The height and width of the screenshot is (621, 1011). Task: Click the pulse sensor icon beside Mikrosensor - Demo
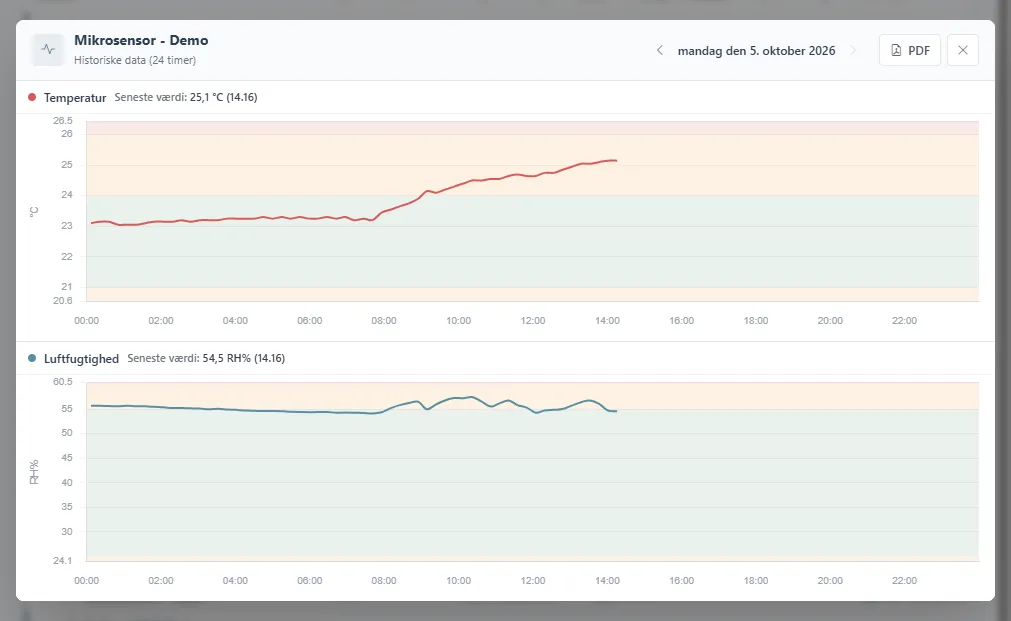pos(48,50)
